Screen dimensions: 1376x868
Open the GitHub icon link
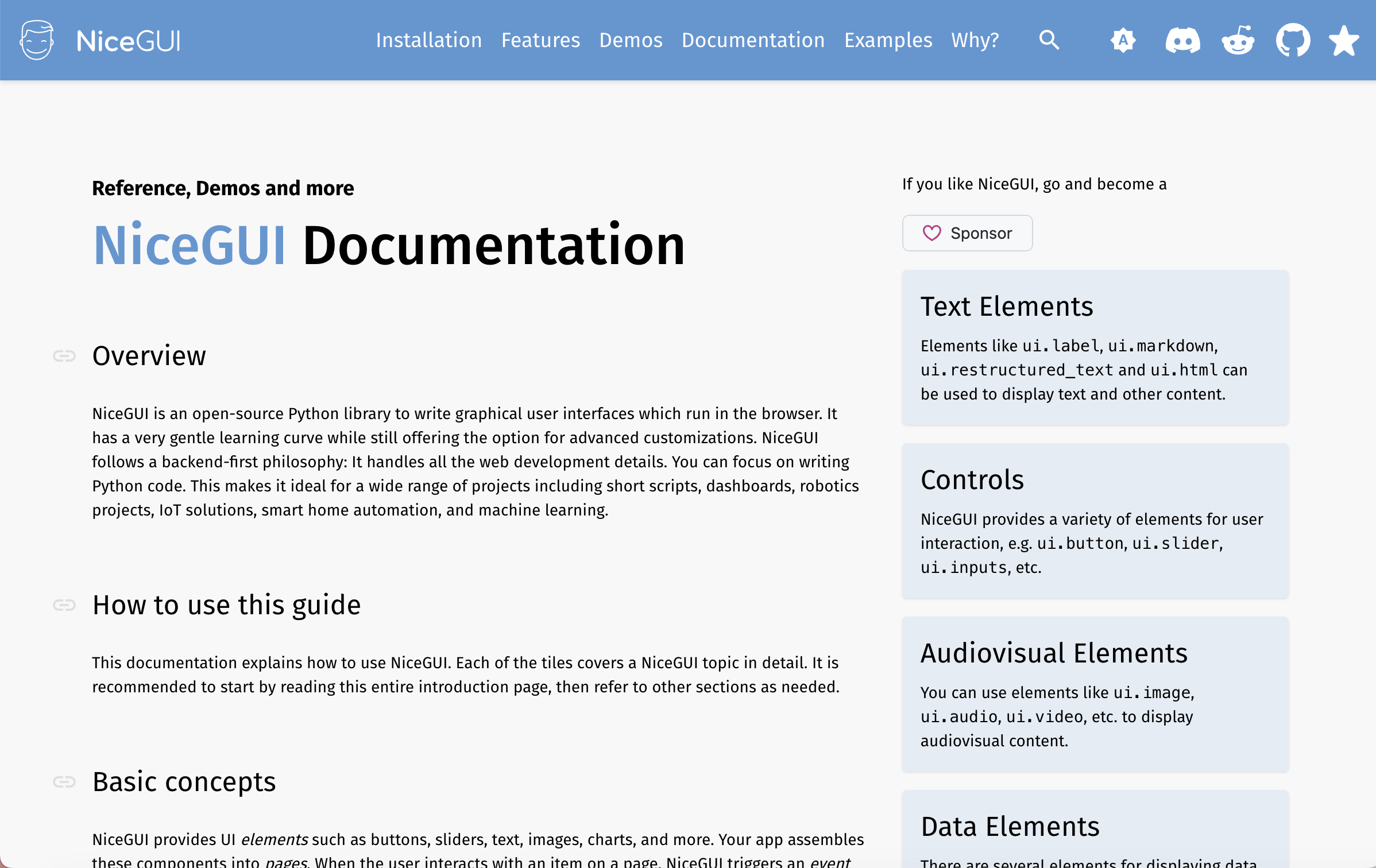1293,40
